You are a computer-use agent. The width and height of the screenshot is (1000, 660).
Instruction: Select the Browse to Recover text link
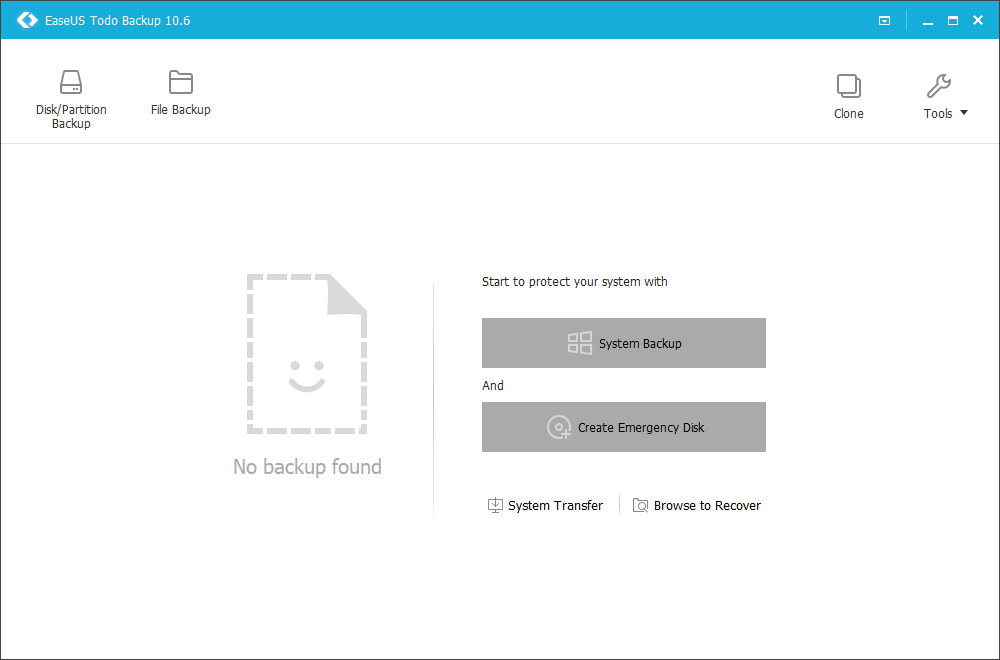click(x=707, y=506)
